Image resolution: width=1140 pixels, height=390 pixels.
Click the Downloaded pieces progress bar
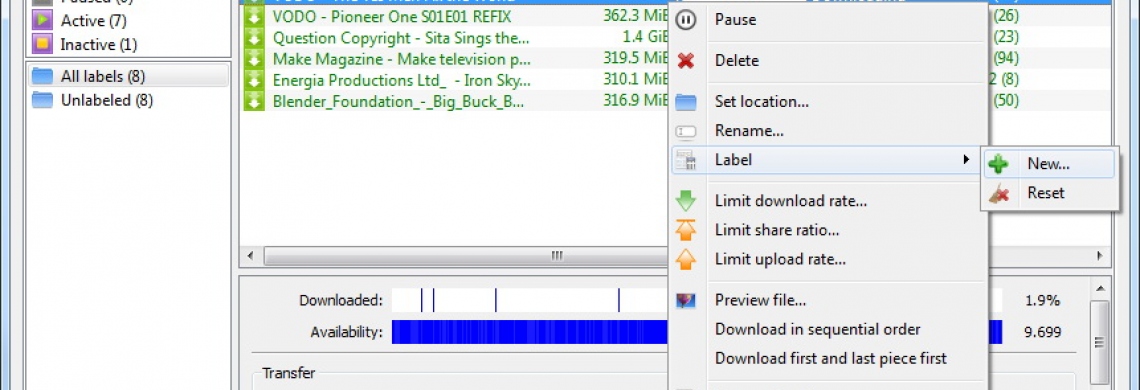530,300
